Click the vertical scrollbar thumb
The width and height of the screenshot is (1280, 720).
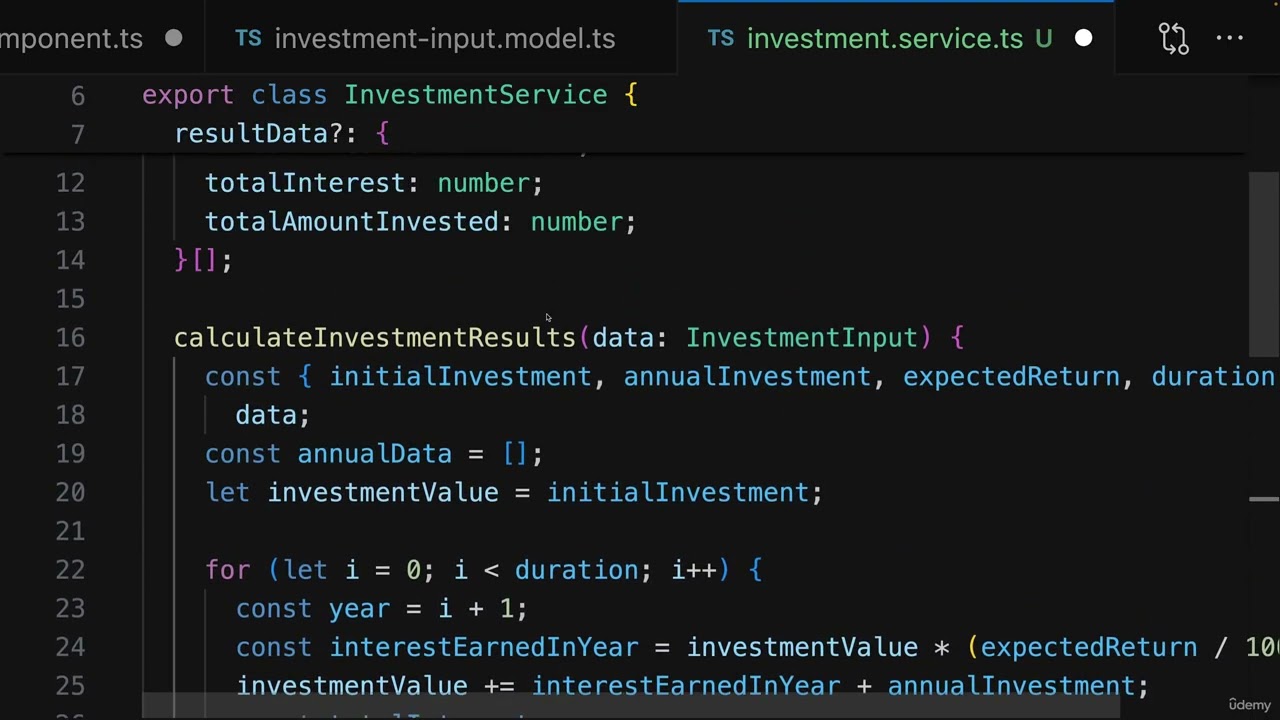[1264, 264]
